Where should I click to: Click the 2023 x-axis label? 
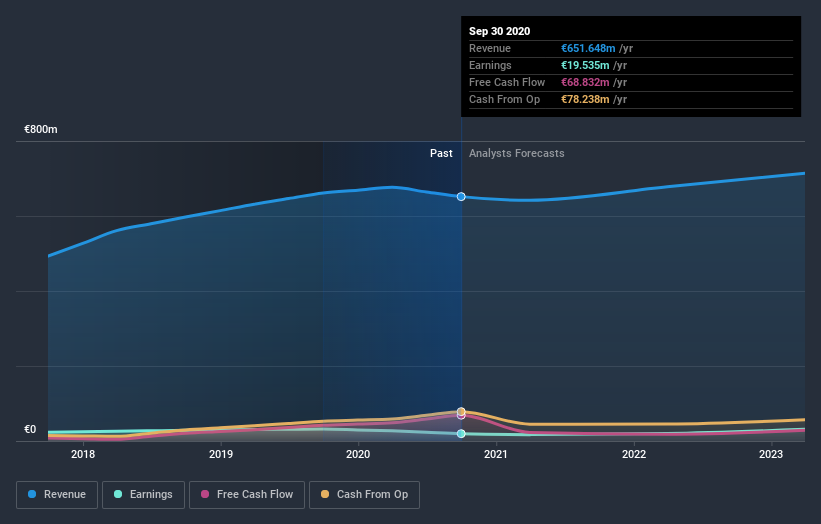pyautogui.click(x=771, y=454)
